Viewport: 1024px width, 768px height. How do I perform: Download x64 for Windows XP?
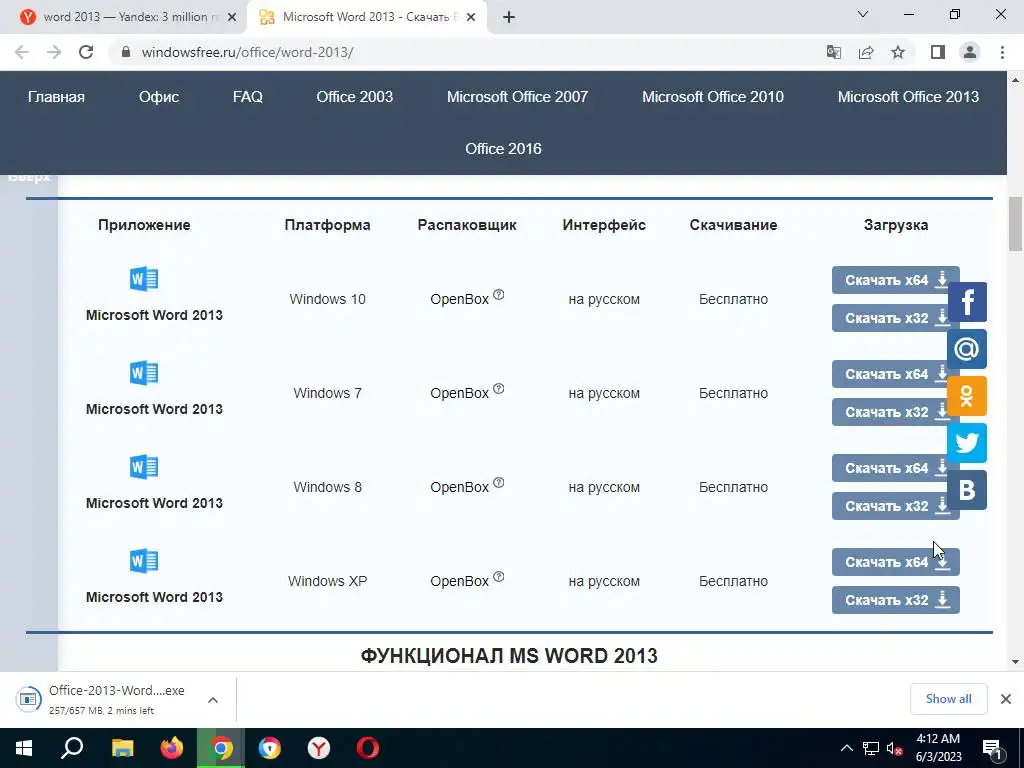(895, 562)
